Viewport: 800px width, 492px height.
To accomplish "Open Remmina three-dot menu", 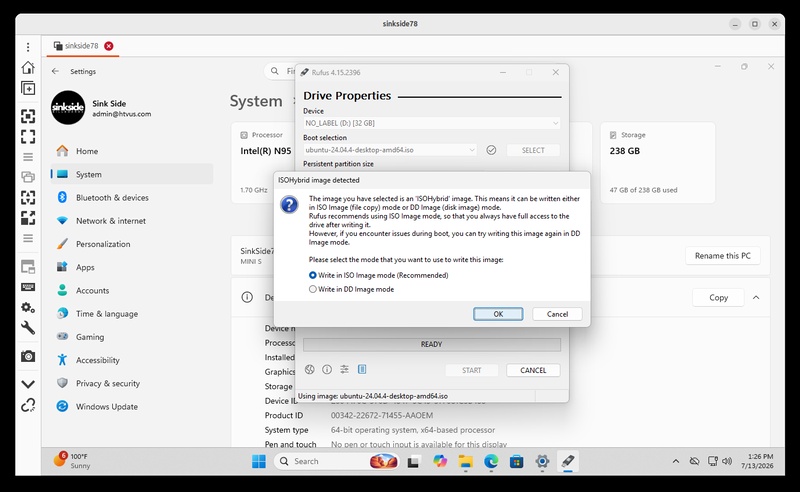I will pos(28,47).
